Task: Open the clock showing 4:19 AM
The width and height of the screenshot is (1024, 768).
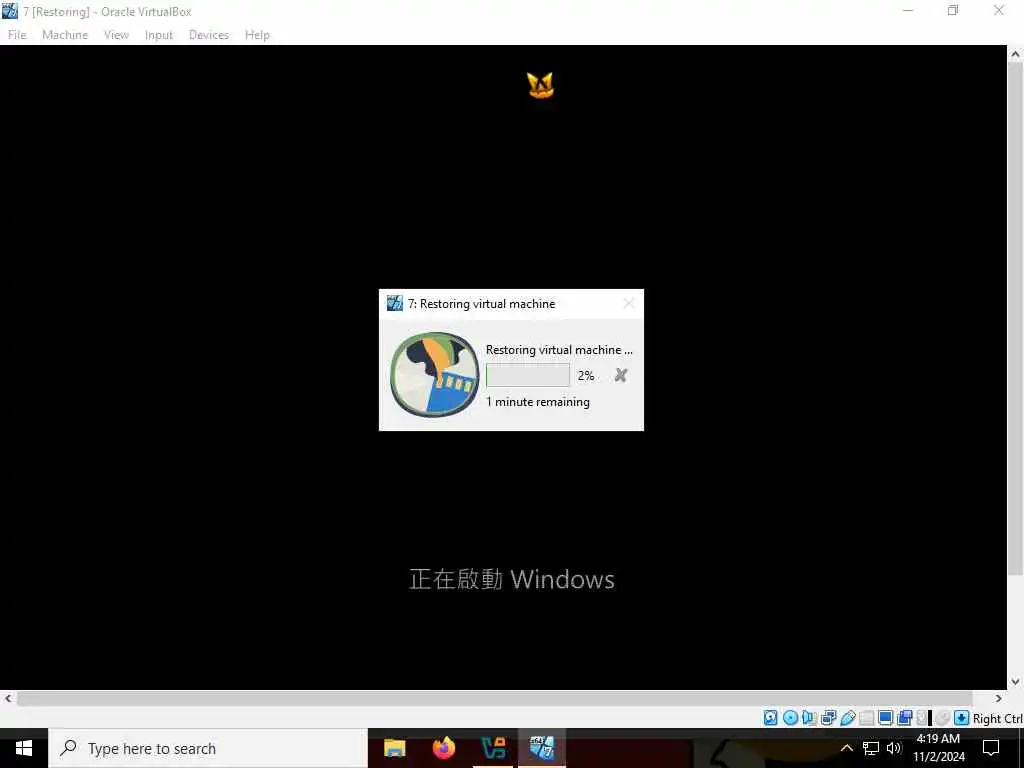Action: (x=938, y=748)
